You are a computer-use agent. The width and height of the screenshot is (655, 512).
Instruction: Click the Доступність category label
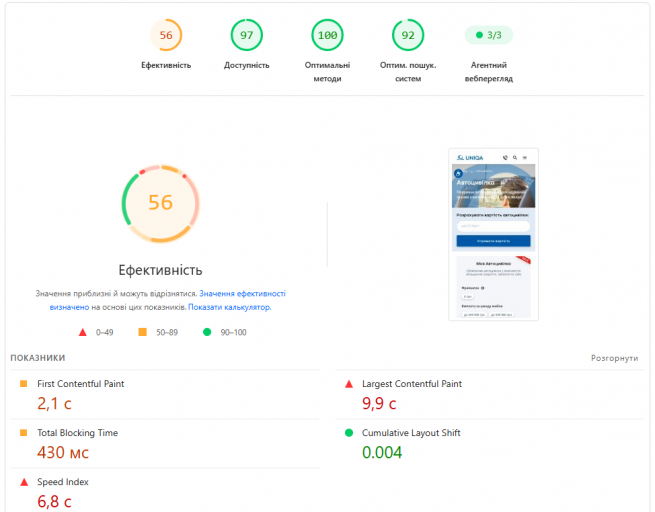click(x=246, y=65)
